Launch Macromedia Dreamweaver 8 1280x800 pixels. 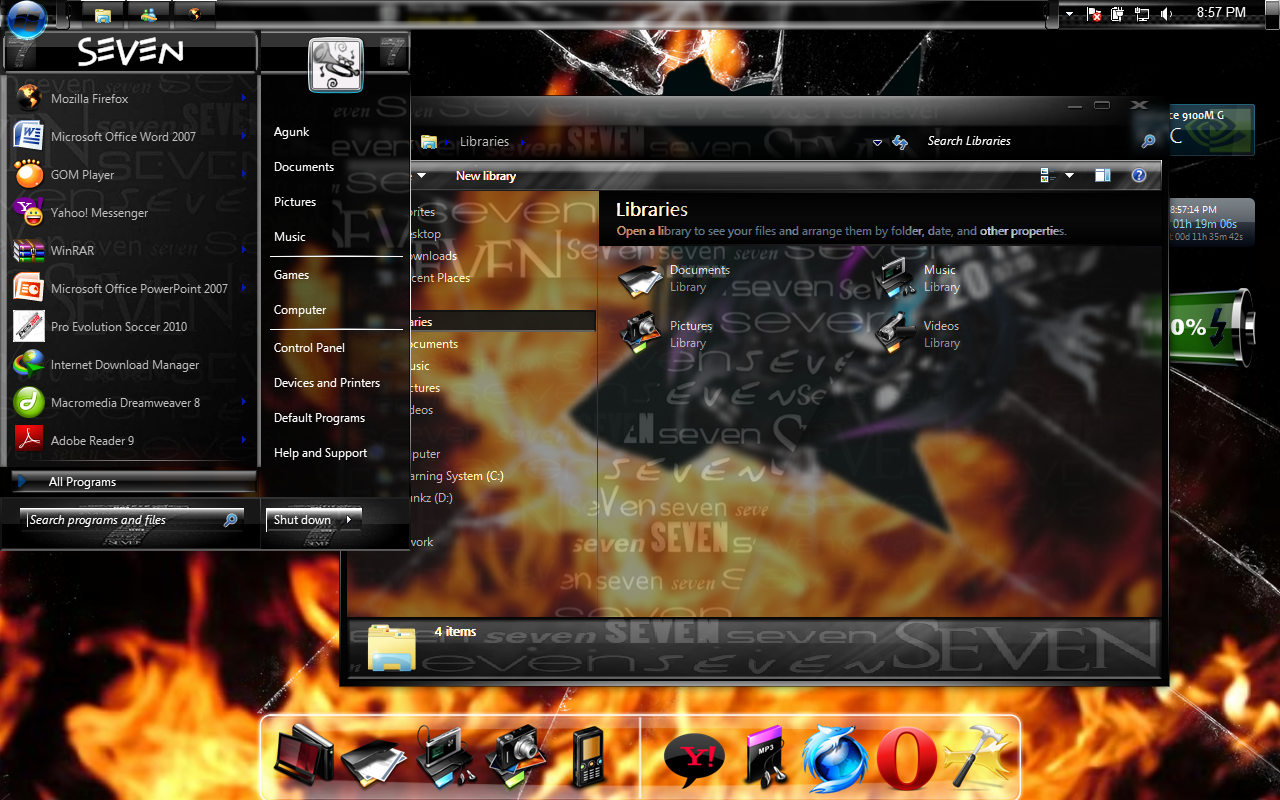(x=130, y=403)
